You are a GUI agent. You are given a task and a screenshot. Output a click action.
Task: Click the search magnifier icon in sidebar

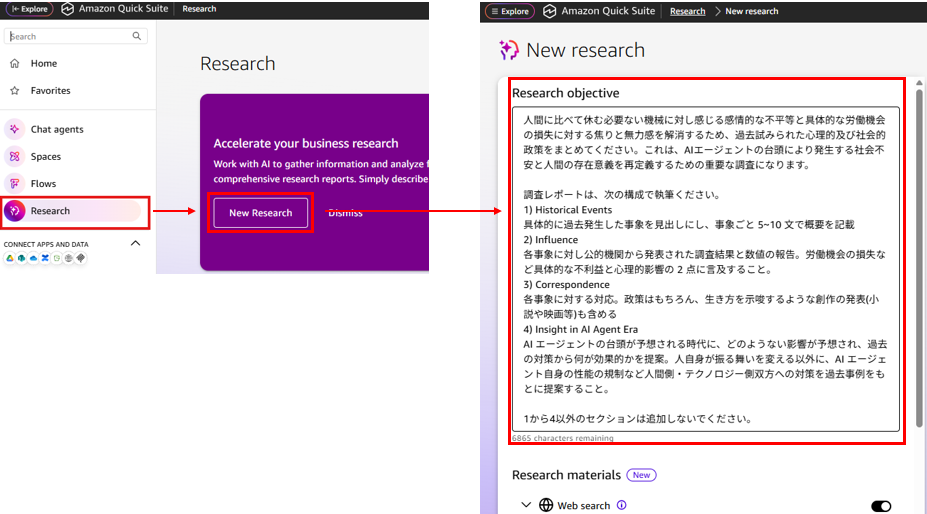click(x=137, y=36)
